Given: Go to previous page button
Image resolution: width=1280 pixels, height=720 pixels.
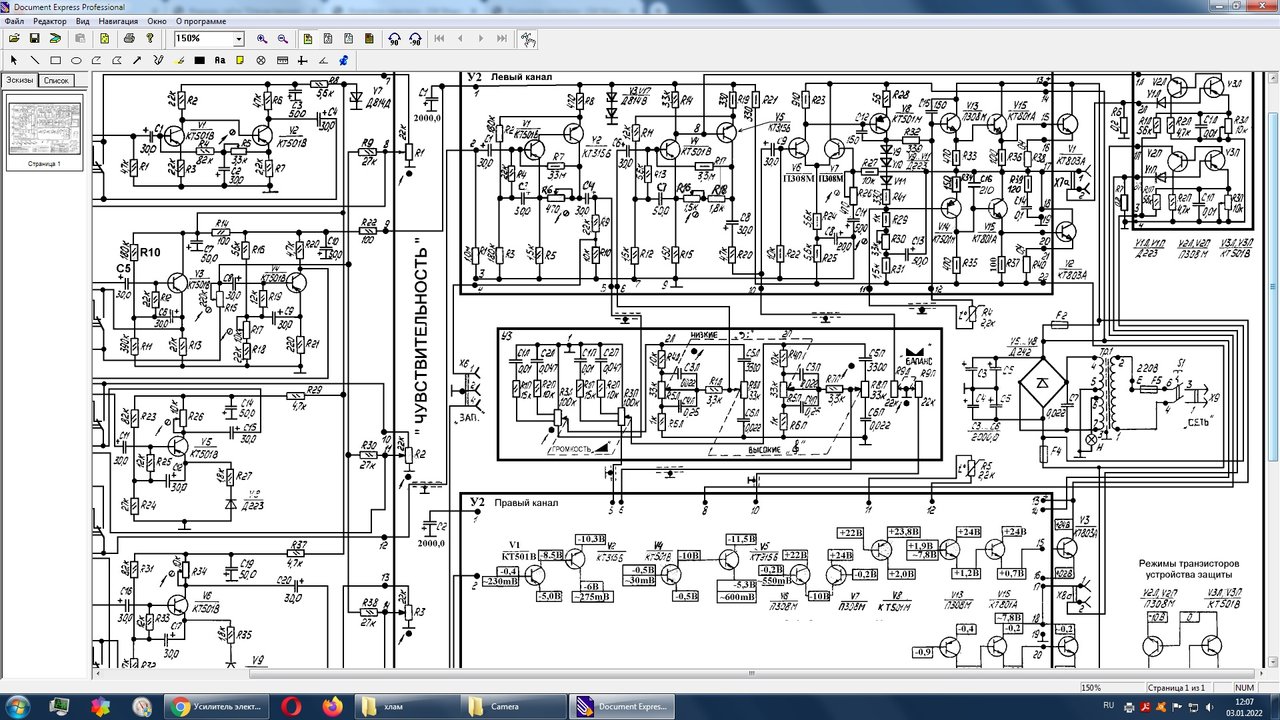Looking at the screenshot, I should coord(460,38).
